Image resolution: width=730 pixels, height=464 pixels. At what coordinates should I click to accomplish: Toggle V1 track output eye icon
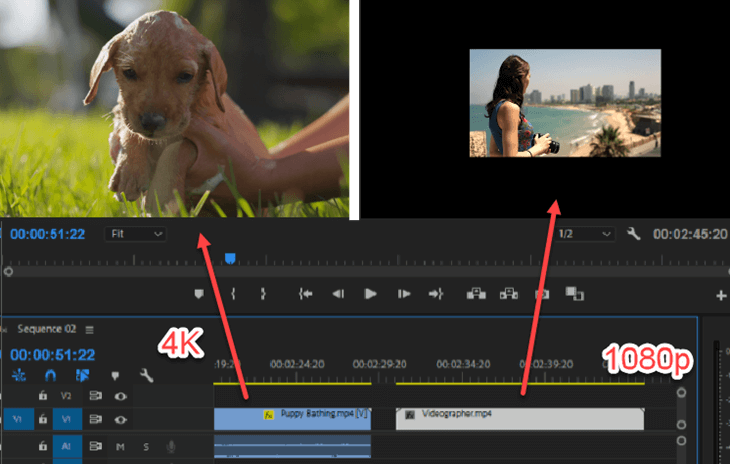point(121,420)
